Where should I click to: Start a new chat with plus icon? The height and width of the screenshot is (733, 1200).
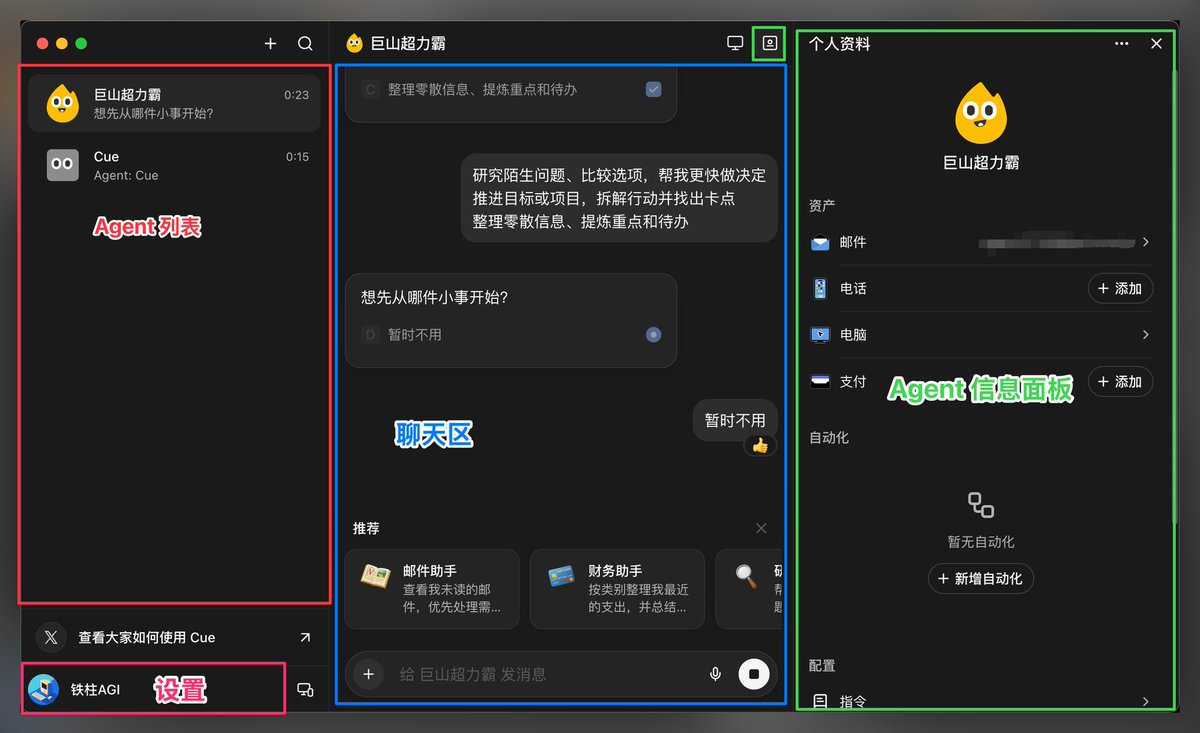[x=270, y=44]
